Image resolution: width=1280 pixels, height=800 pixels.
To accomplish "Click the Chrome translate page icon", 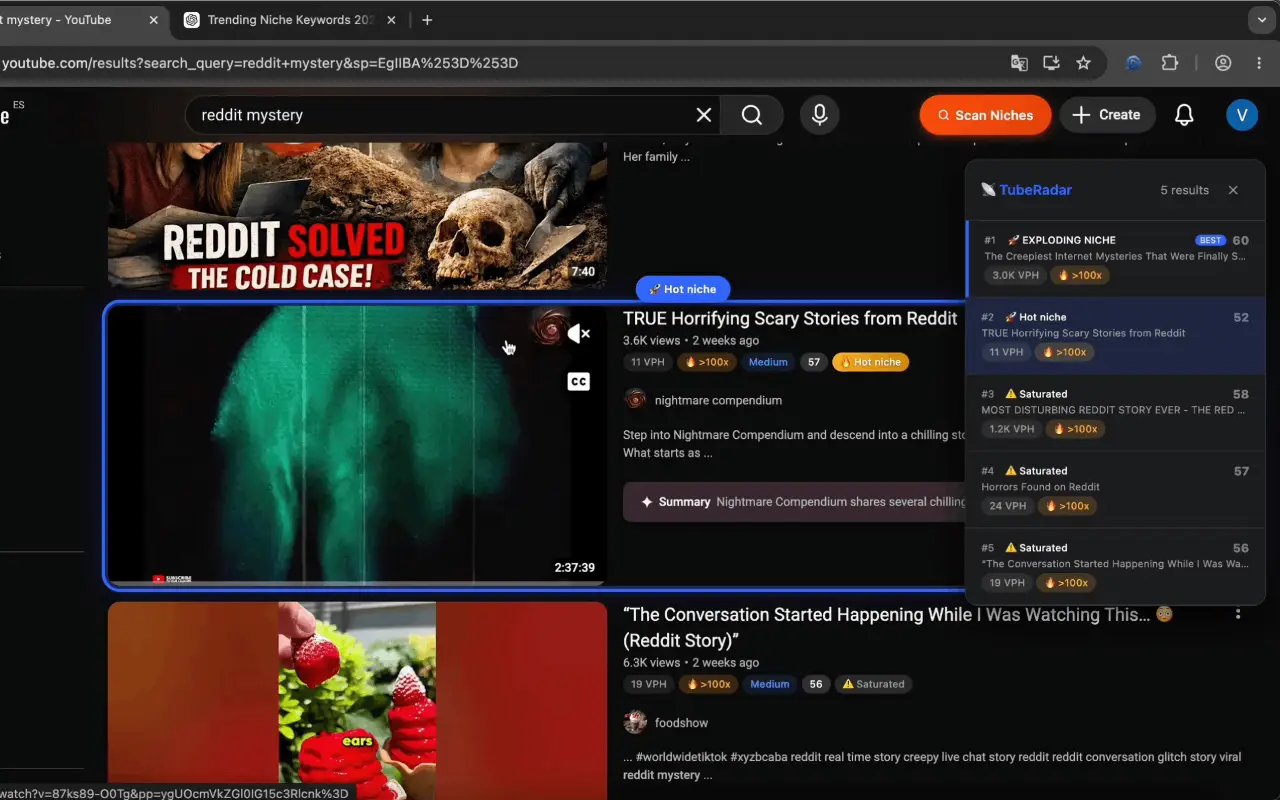I will coord(1019,63).
